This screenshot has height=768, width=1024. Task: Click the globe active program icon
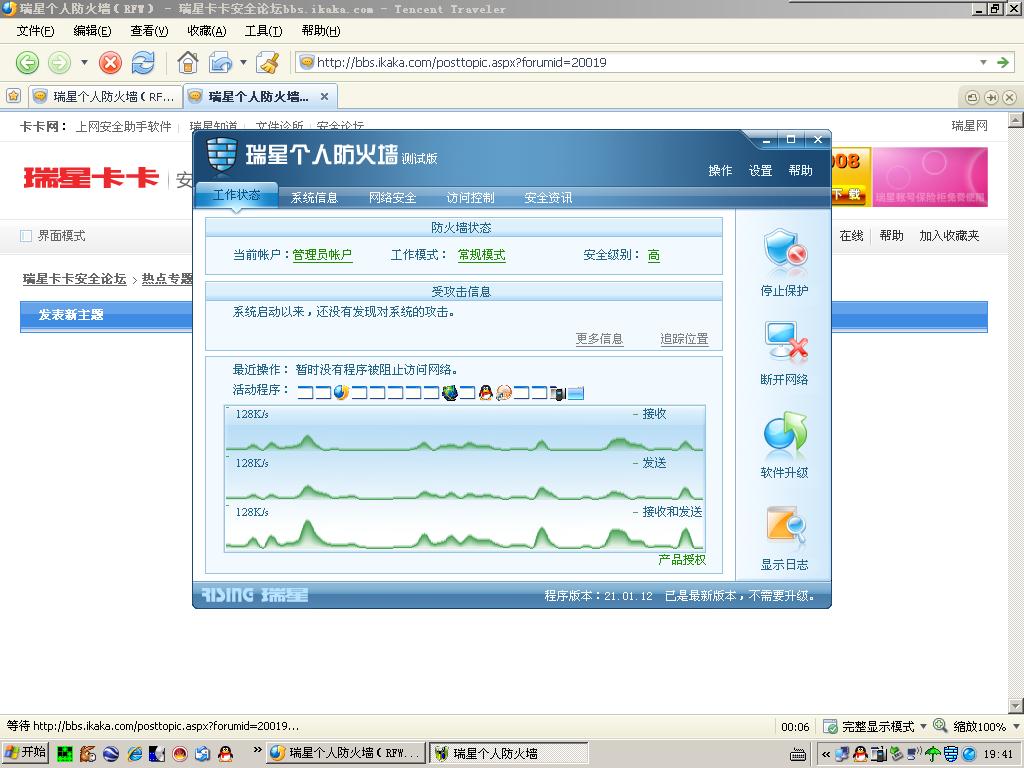[x=449, y=392]
